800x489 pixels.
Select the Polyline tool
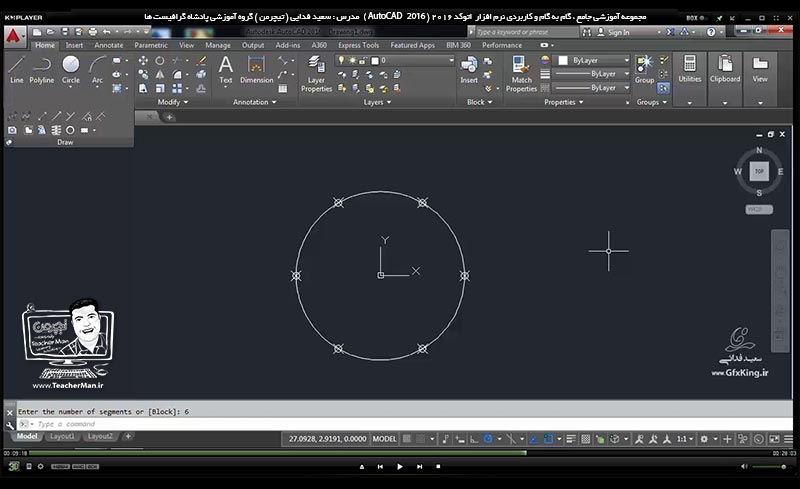pyautogui.click(x=41, y=69)
